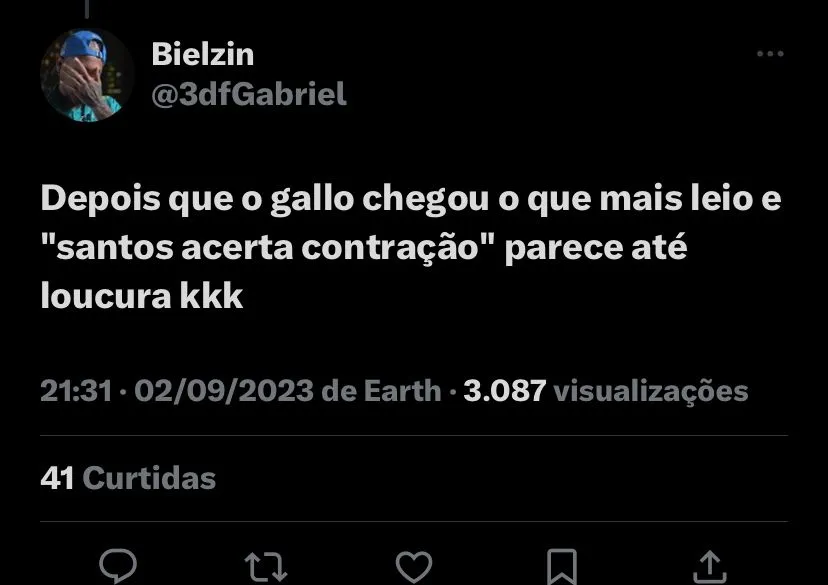Repost this tweet with the retweet arrows
The image size is (828, 585).
click(266, 567)
